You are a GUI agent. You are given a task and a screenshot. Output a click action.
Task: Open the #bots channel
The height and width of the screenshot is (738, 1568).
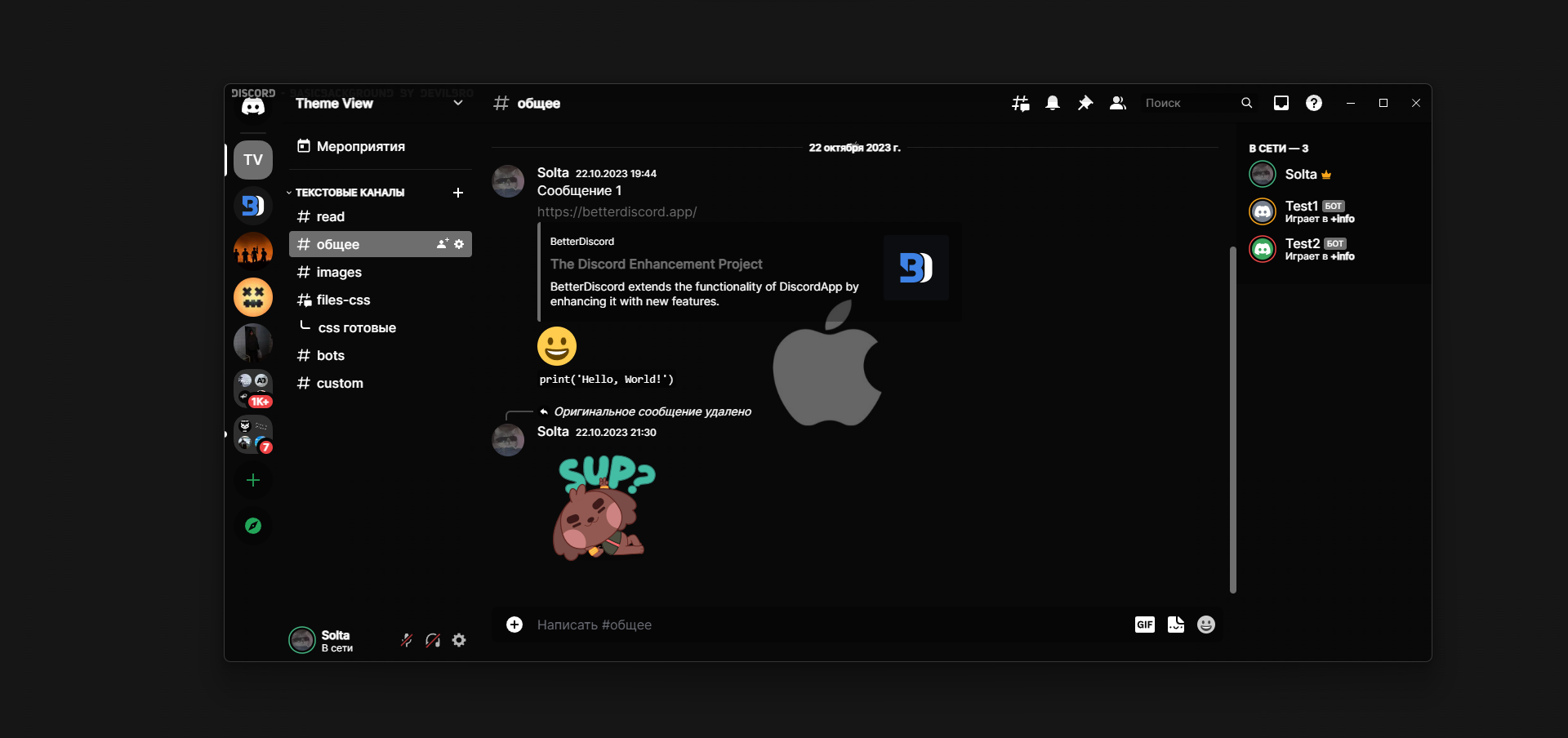point(330,355)
